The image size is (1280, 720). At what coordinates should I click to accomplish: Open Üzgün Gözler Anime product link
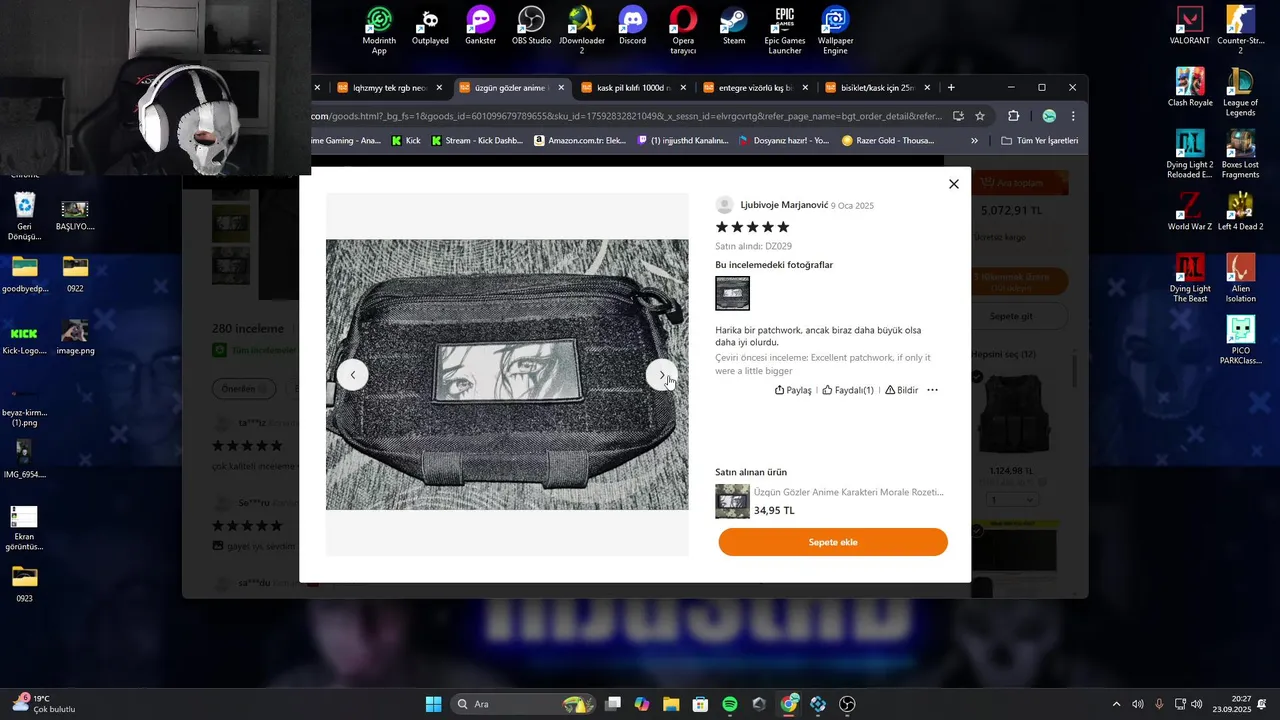click(848, 492)
